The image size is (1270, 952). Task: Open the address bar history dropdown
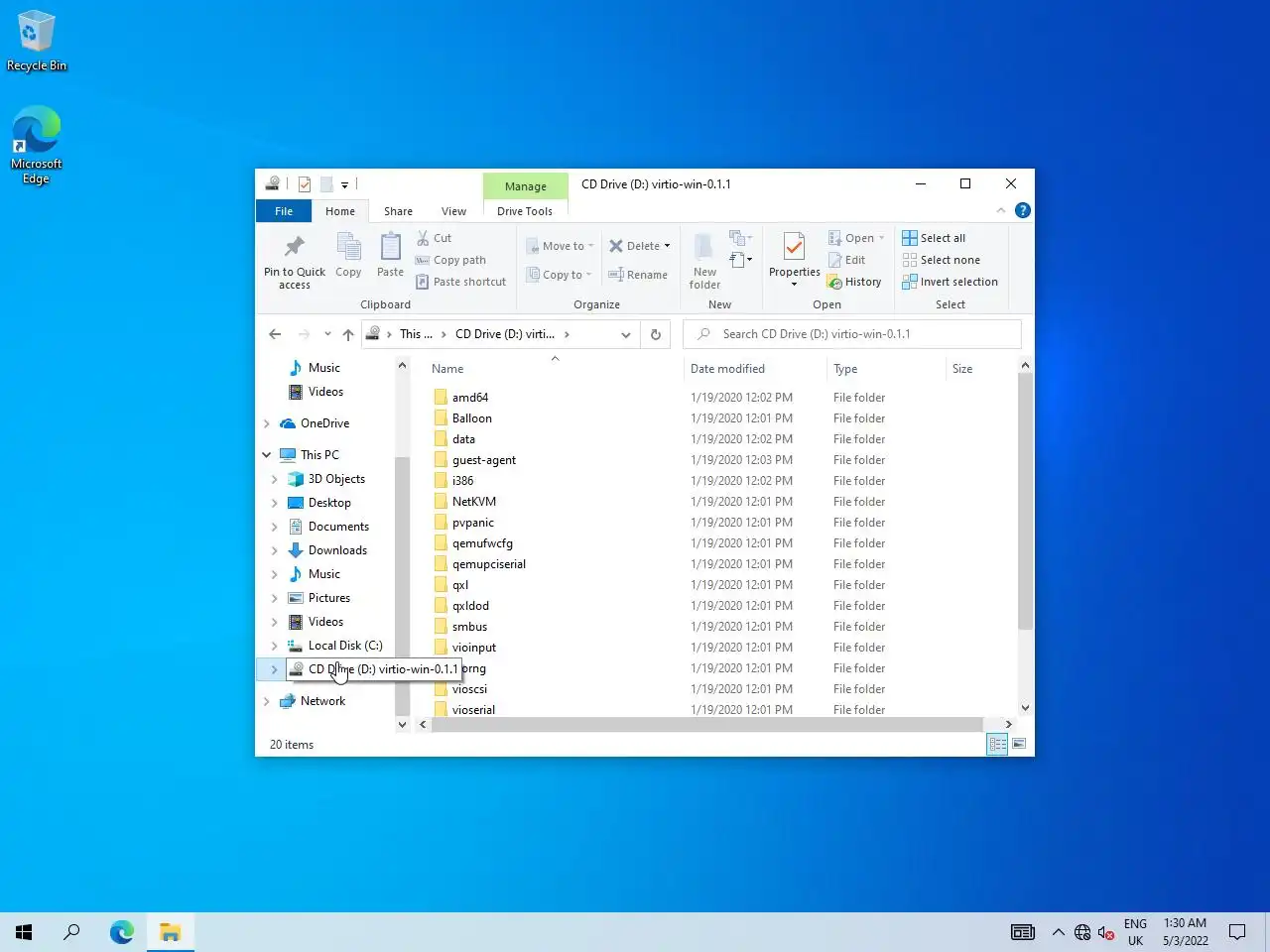tap(626, 334)
